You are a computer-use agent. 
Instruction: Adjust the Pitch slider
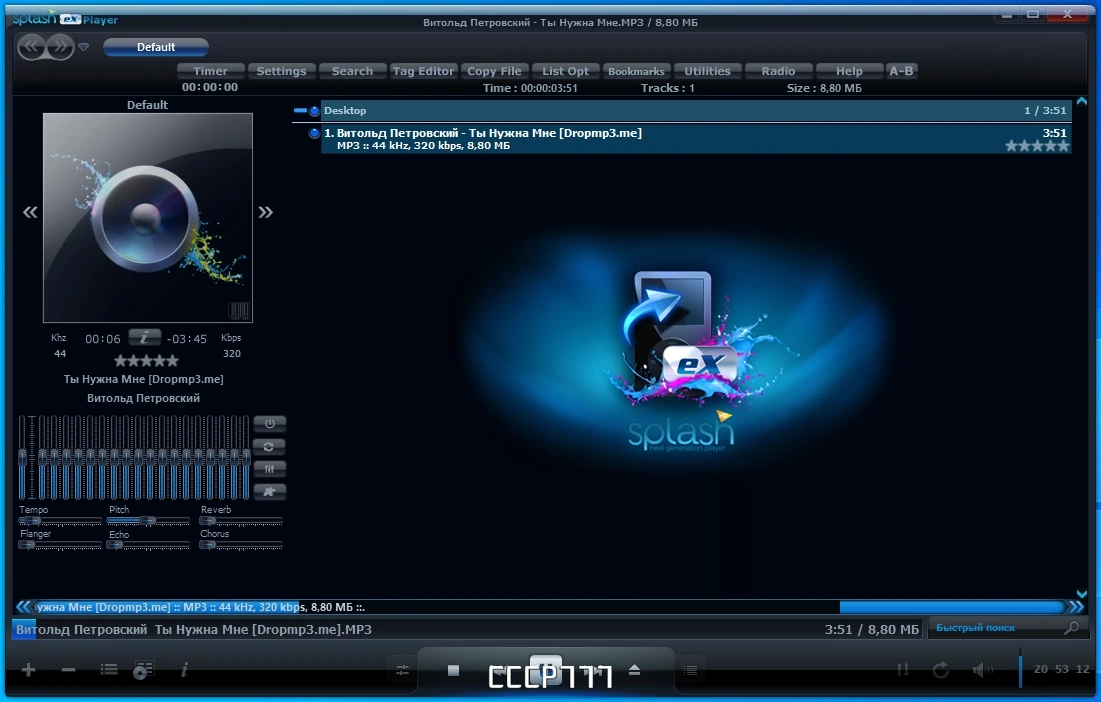[148, 521]
